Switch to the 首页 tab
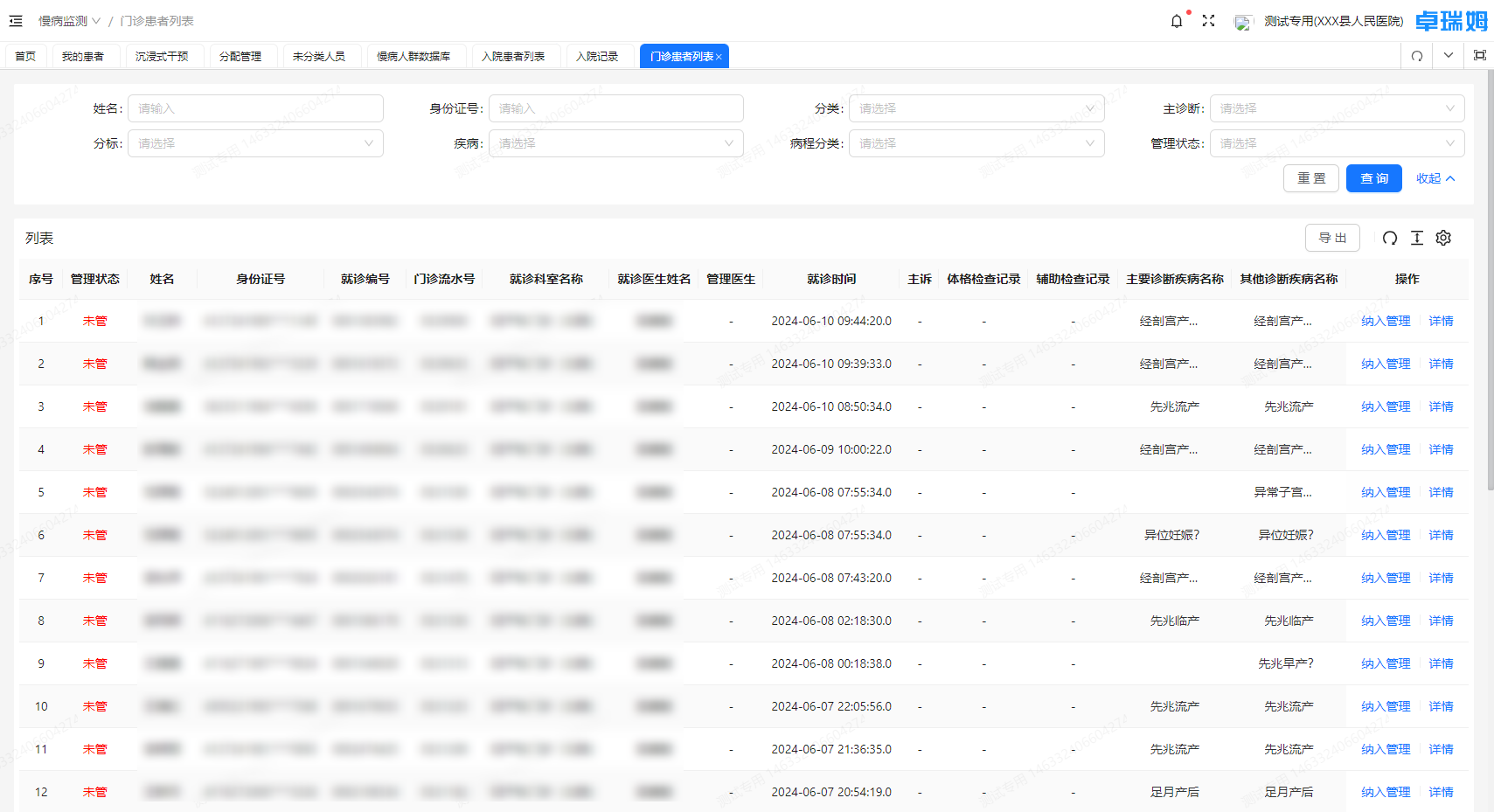Viewport: 1494px width, 812px height. (x=25, y=56)
